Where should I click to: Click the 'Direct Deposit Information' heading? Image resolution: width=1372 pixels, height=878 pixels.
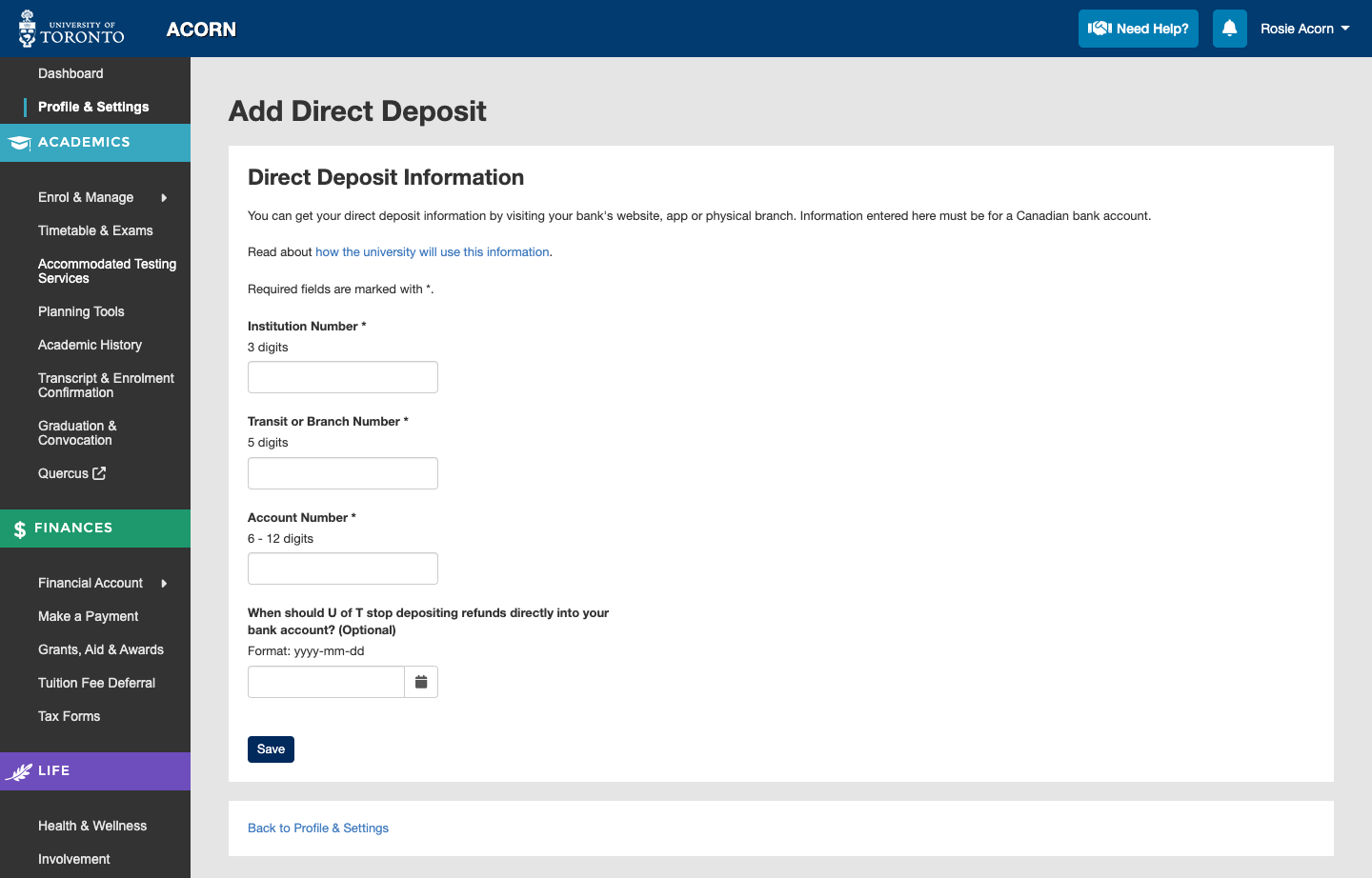[x=386, y=177]
